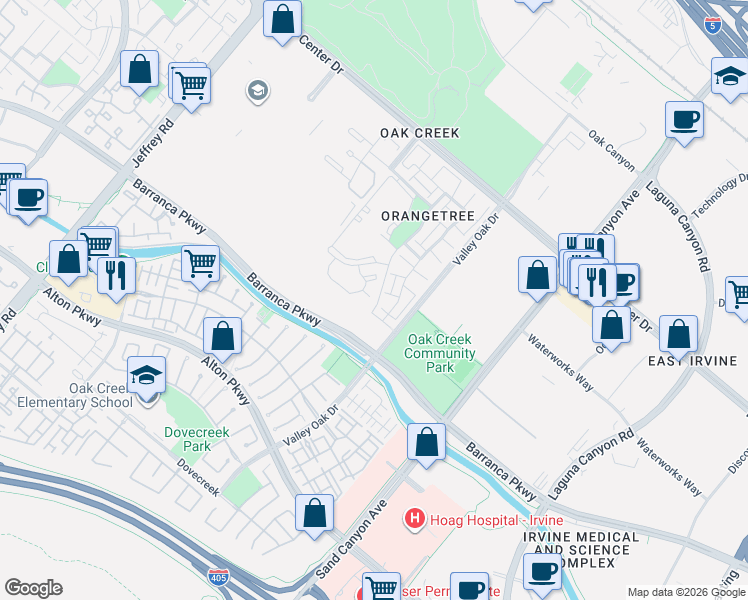Click the Technology Dr street label
Viewport: 748px width, 600px height.
(719, 196)
